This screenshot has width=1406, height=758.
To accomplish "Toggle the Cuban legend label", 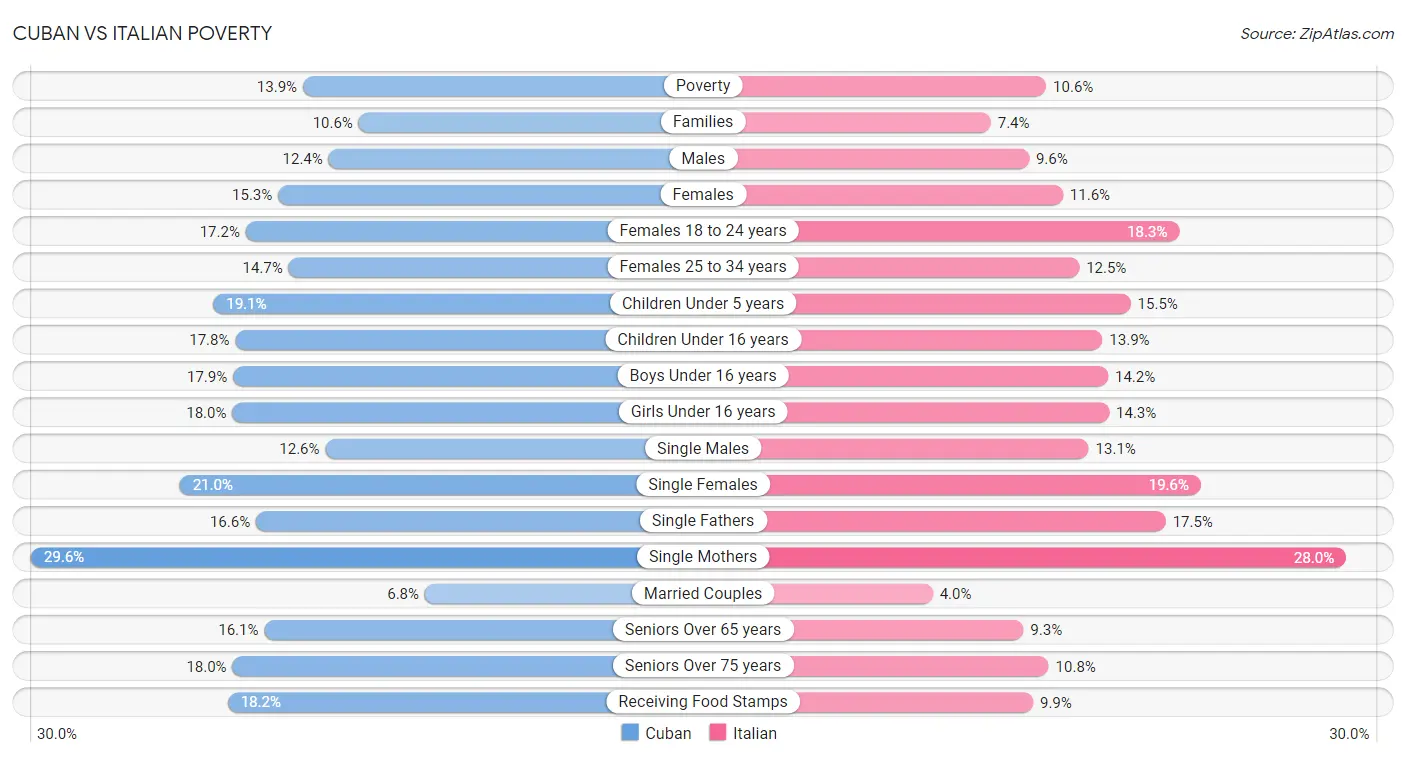I will pyautogui.click(x=668, y=733).
